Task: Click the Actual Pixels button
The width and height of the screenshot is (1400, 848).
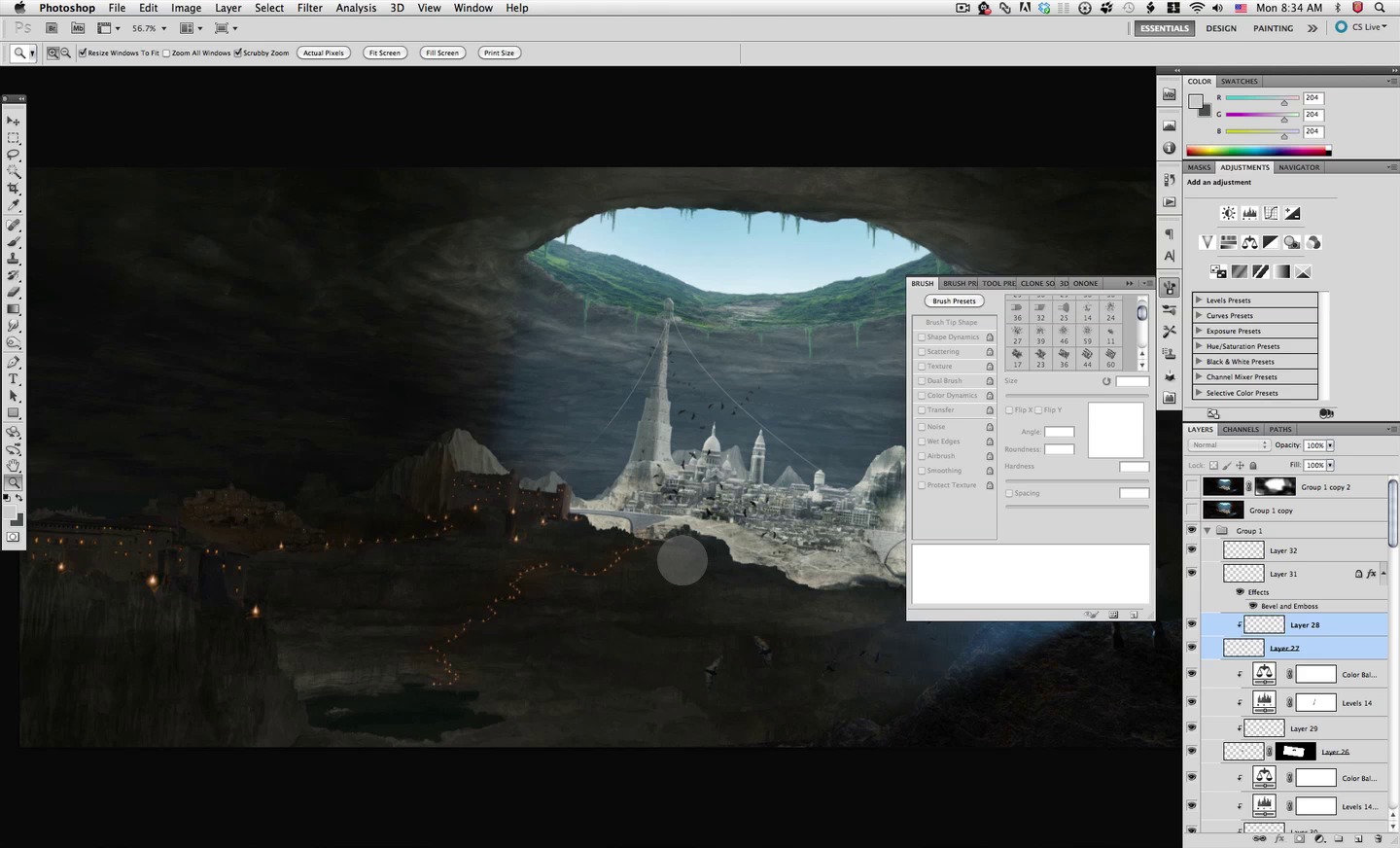Action: [x=324, y=53]
